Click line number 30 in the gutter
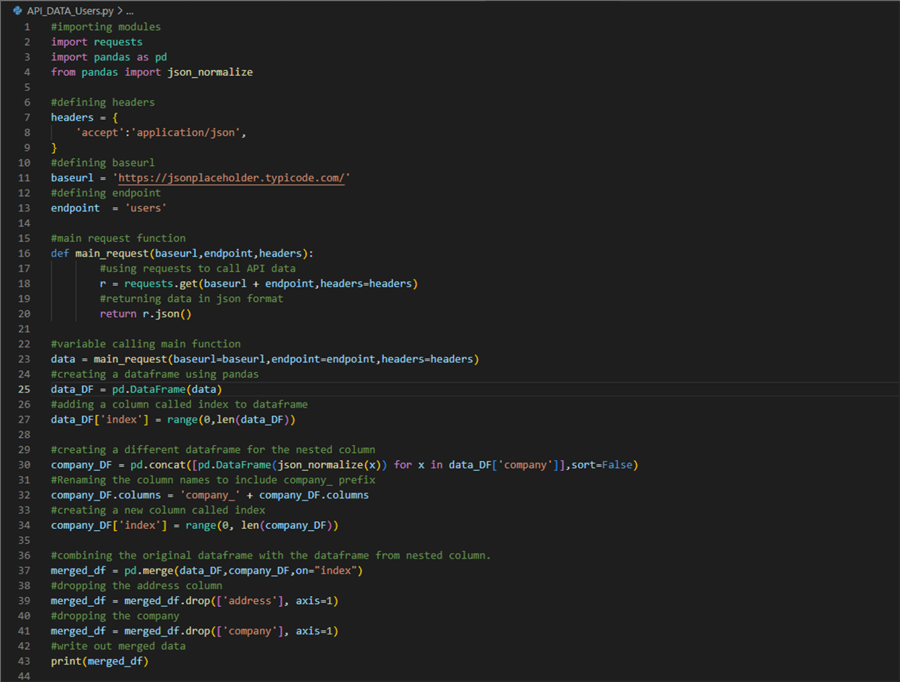Screen dimensions: 900x682 point(24,464)
